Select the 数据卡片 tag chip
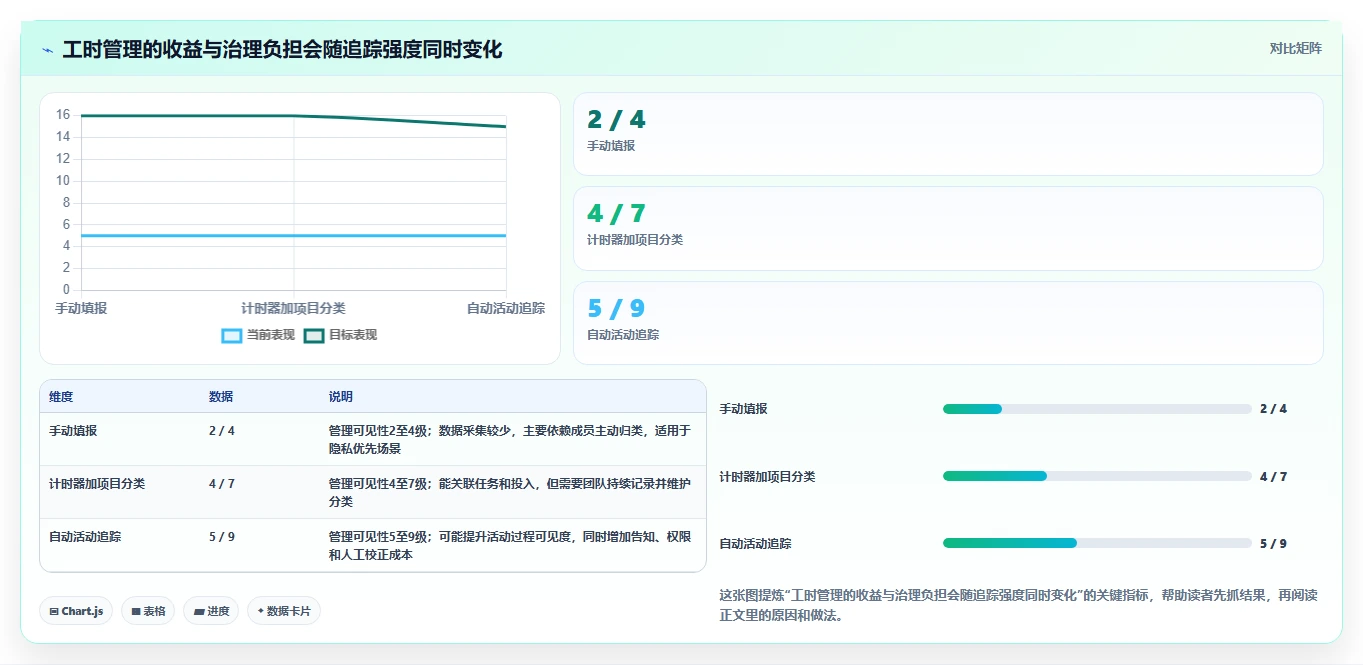1363x665 pixels. [284, 611]
